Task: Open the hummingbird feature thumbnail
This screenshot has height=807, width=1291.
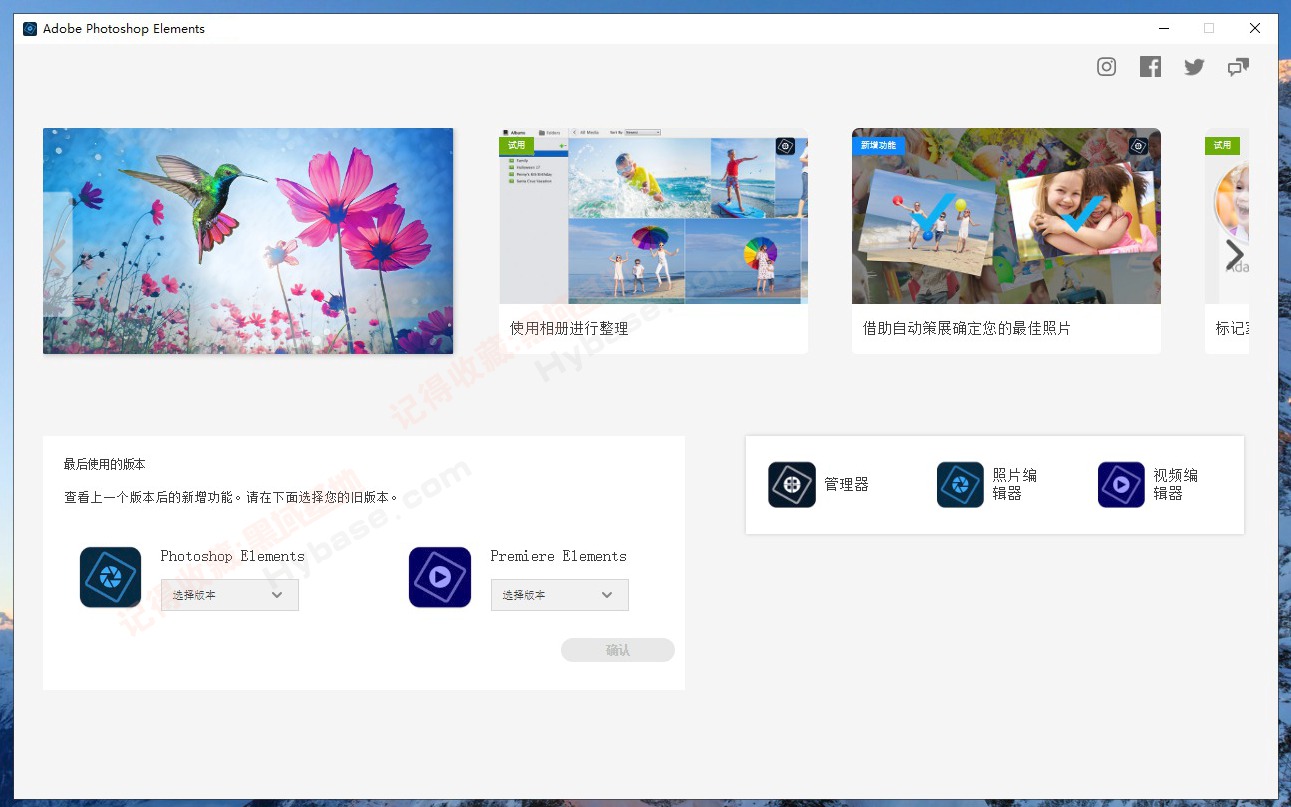Action: [x=247, y=240]
